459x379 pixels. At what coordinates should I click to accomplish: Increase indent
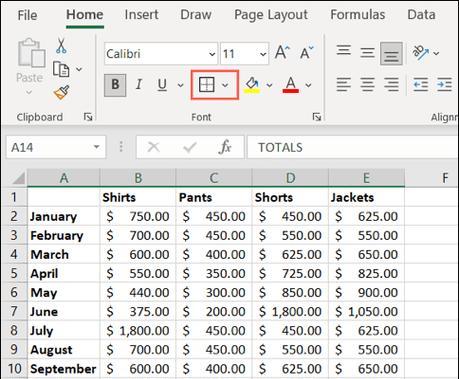pos(445,84)
